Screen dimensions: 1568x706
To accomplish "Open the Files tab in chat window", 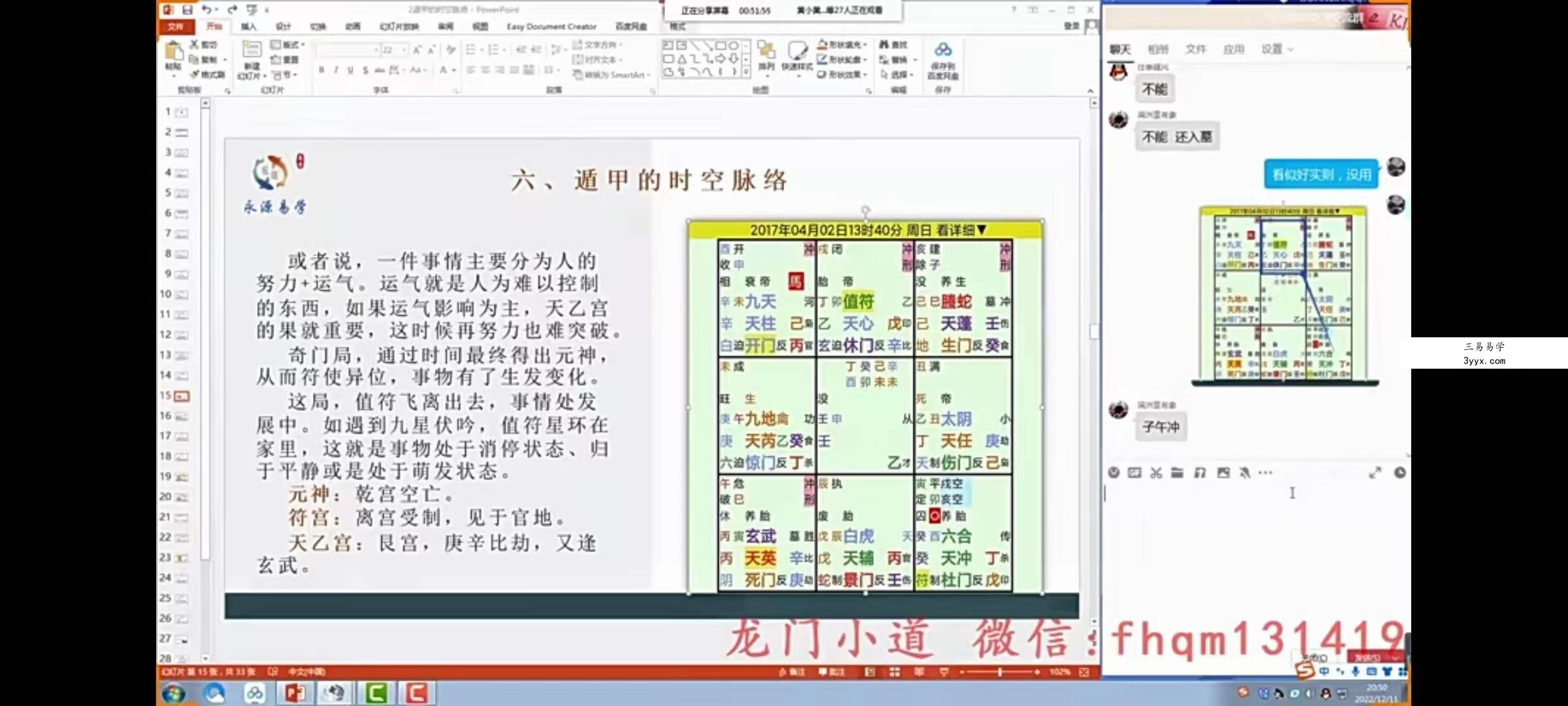I will (x=1196, y=49).
